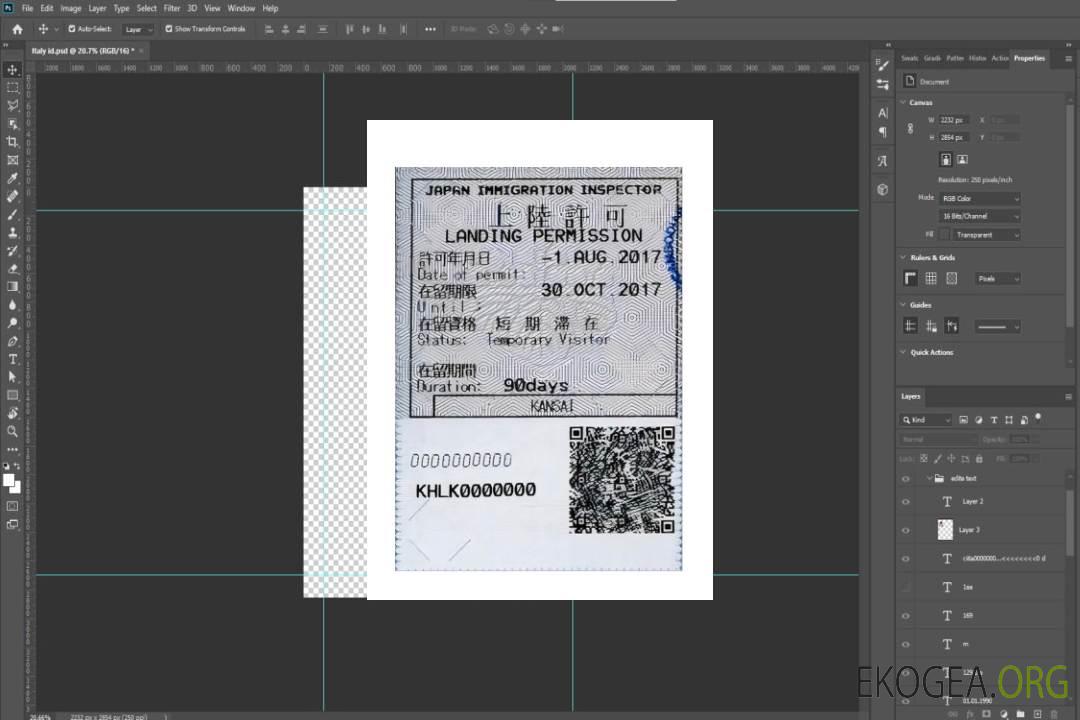Collapse the Rulers & Grids section
1080x720 pixels.
click(x=903, y=257)
